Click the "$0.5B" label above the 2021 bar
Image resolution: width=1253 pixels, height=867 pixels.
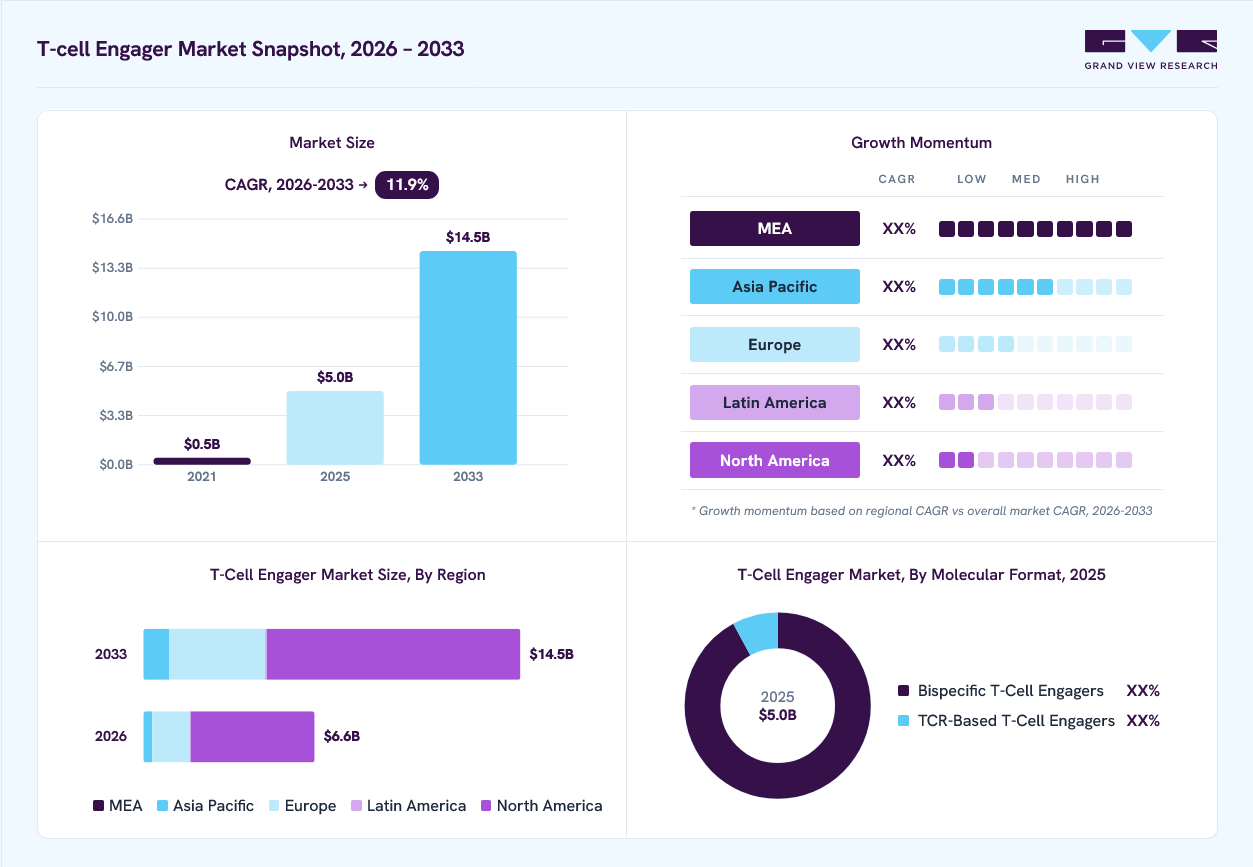click(x=202, y=443)
